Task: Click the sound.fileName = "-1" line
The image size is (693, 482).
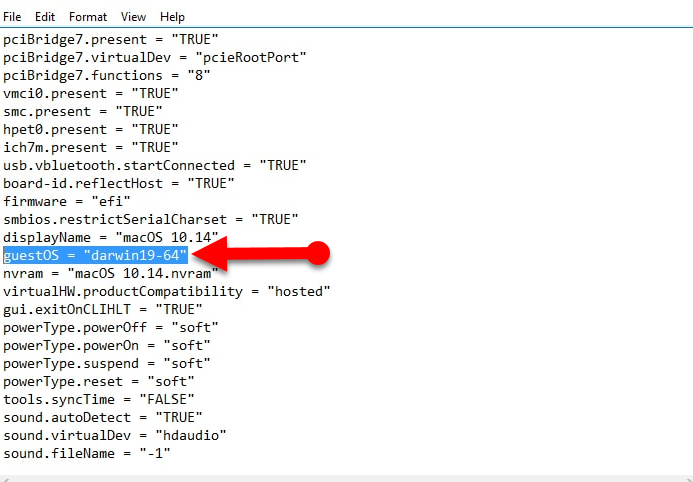Action: pos(87,453)
